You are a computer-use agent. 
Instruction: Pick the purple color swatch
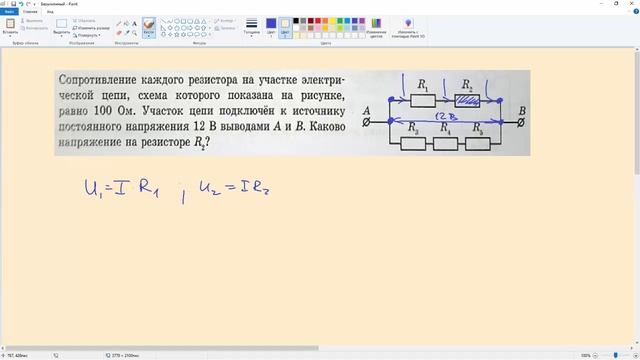tap(362, 21)
